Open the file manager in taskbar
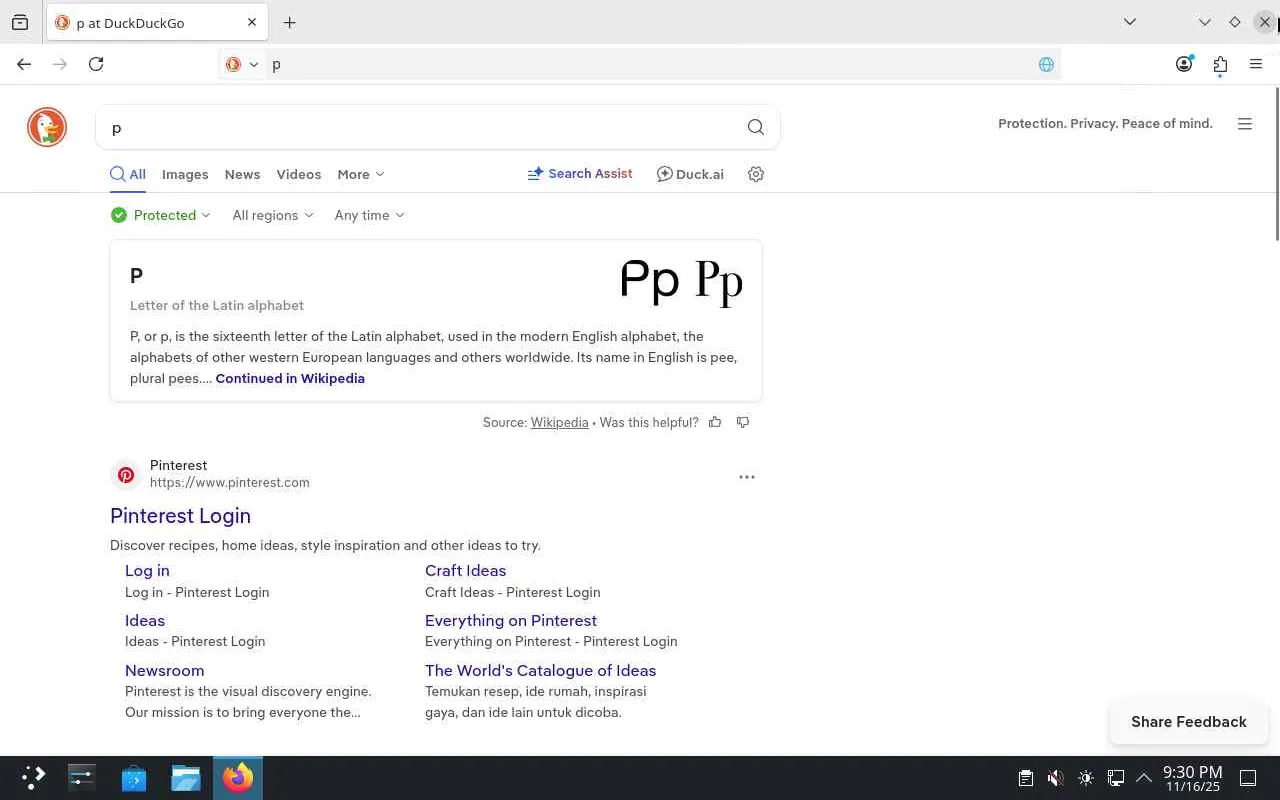Screen dimensions: 1280x800 coord(186,778)
